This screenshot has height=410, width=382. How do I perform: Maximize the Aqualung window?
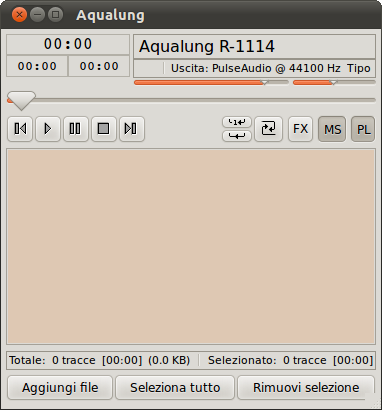[x=56, y=15]
